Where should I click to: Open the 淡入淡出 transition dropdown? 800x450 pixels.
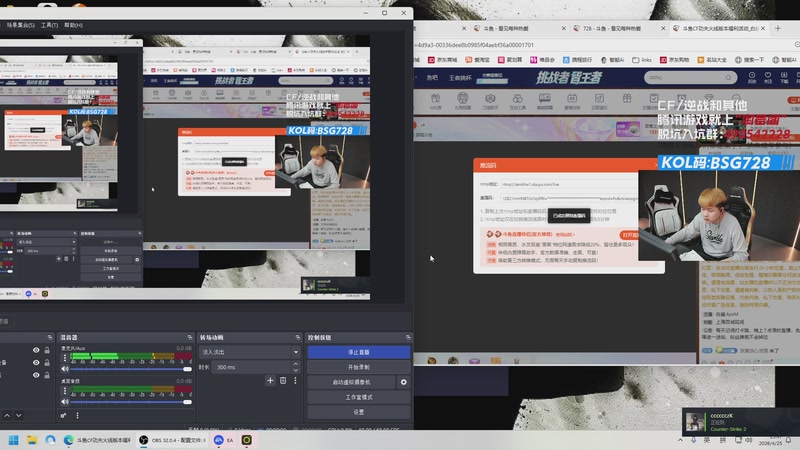(x=249, y=352)
